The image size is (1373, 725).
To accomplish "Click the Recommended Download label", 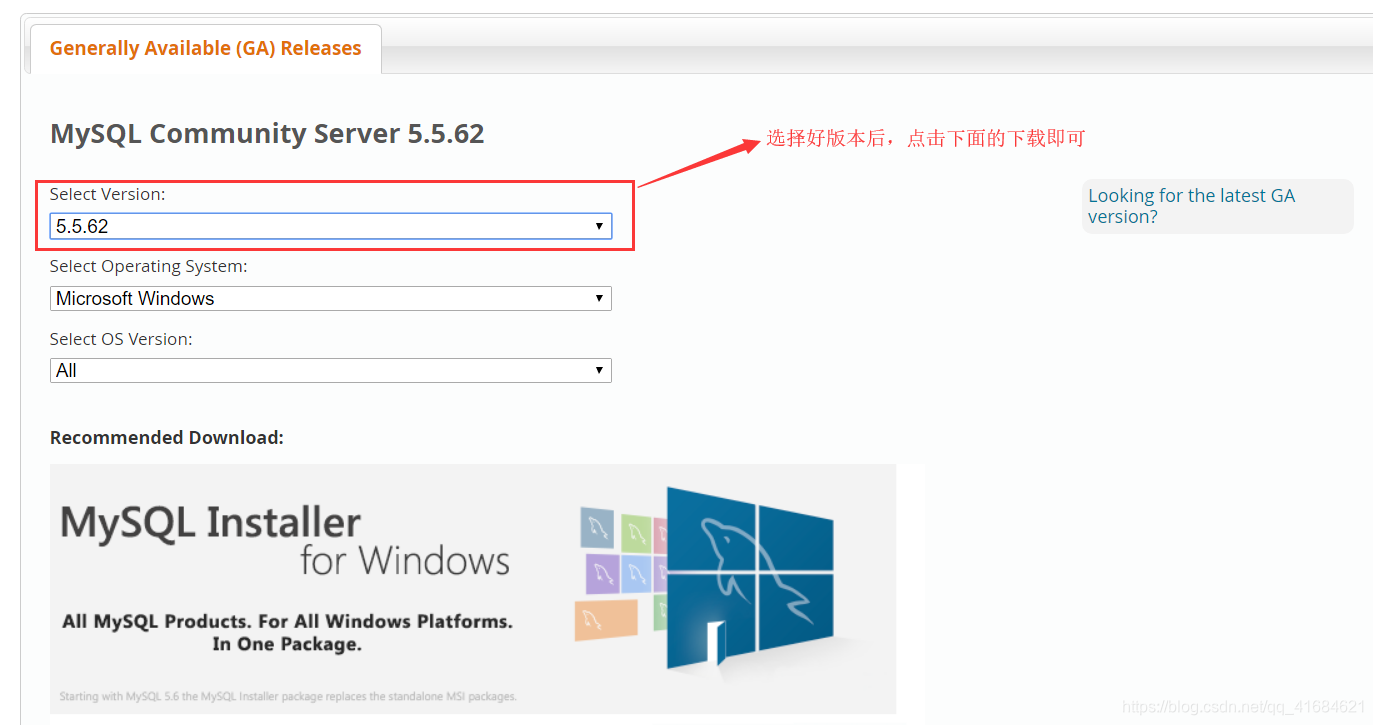I will [x=167, y=437].
